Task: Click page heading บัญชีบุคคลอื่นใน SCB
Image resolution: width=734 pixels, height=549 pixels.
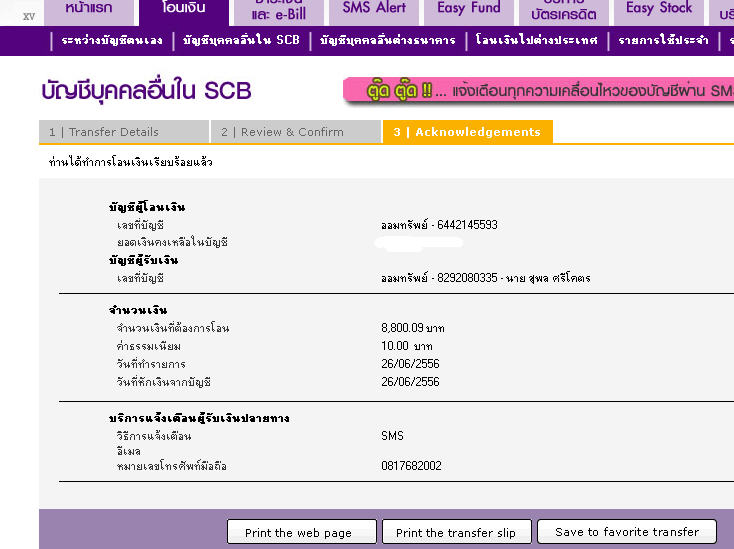Action: [147, 91]
